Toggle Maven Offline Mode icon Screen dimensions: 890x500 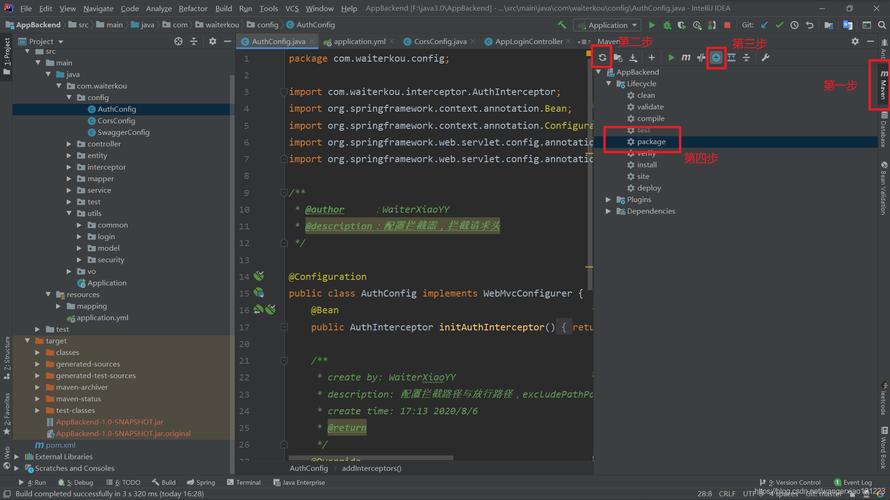701,57
